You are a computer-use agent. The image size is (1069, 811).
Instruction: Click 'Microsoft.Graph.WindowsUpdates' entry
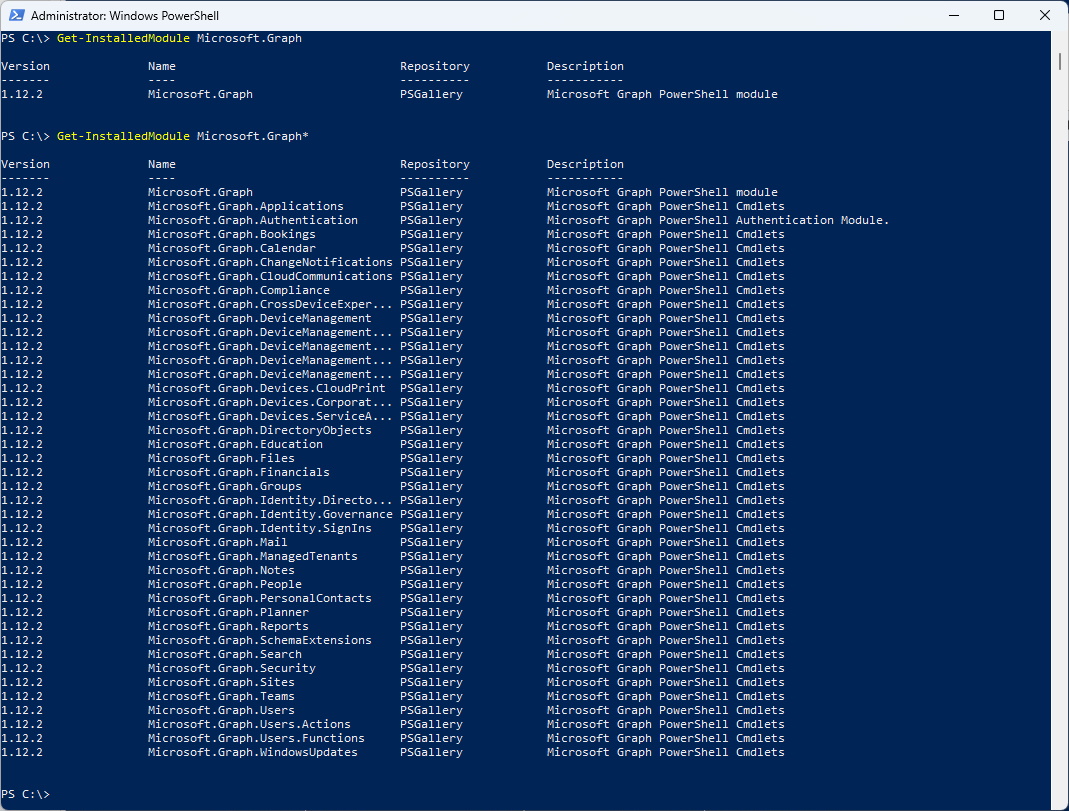253,752
